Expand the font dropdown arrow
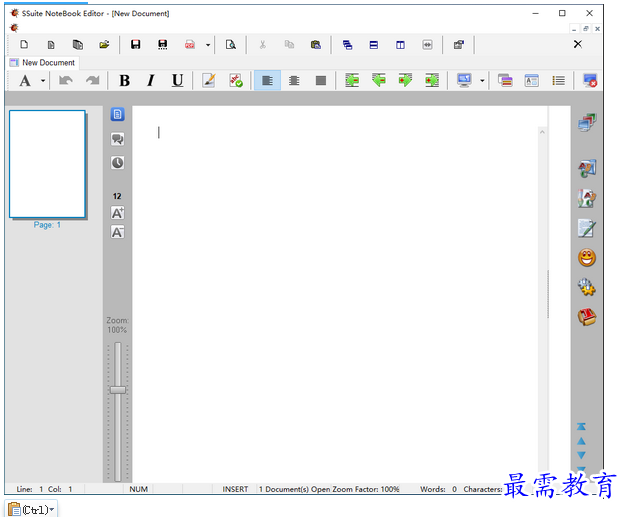 pos(43,81)
